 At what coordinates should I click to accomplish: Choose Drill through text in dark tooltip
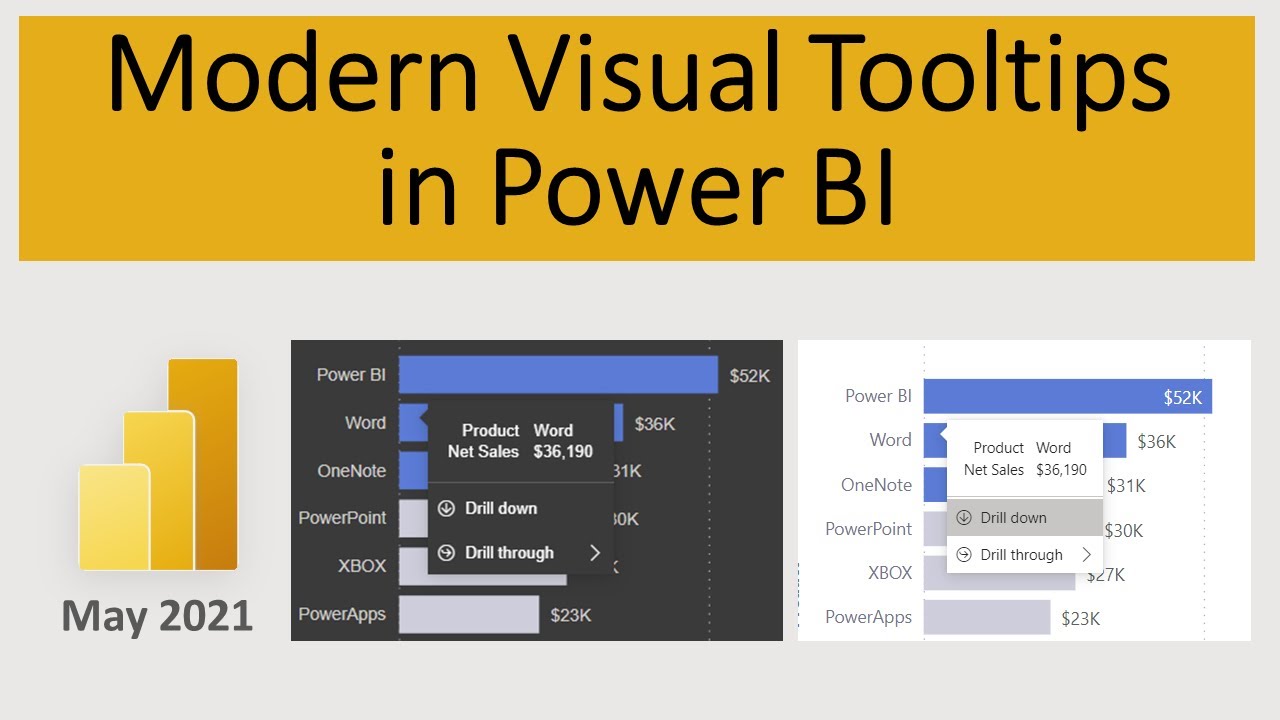[x=509, y=553]
